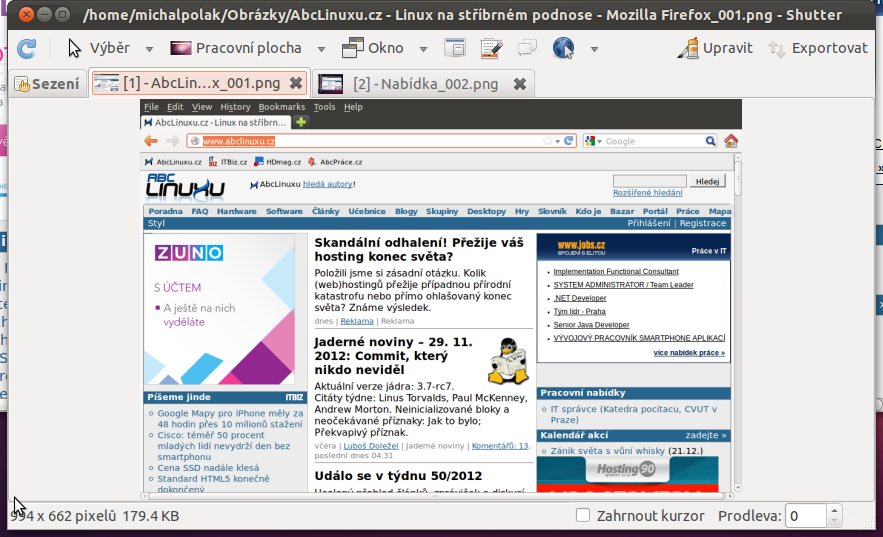
Task: Click the web page globe capture icon
Action: [563, 48]
